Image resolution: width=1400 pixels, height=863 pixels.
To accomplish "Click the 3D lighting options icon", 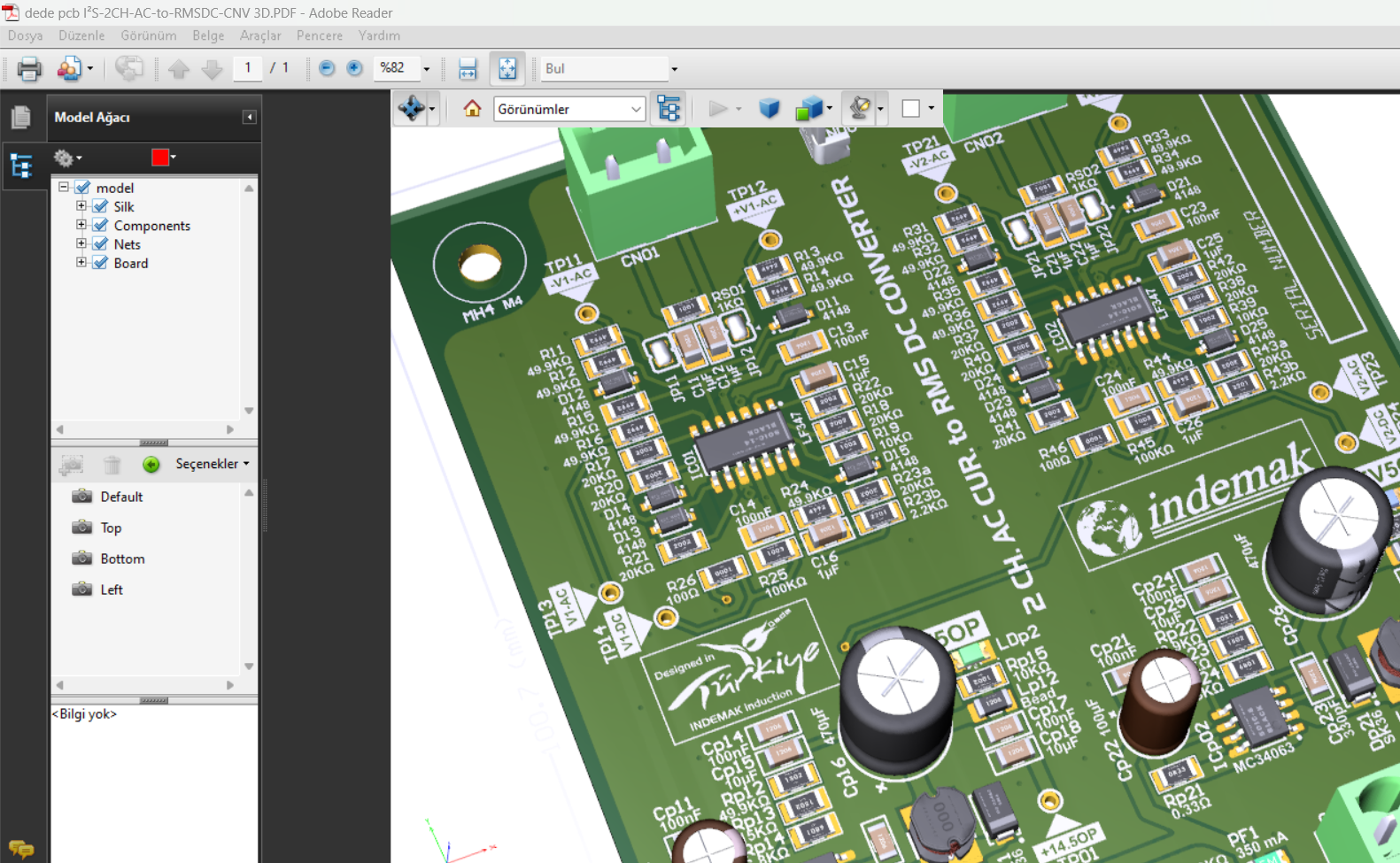I will [859, 109].
